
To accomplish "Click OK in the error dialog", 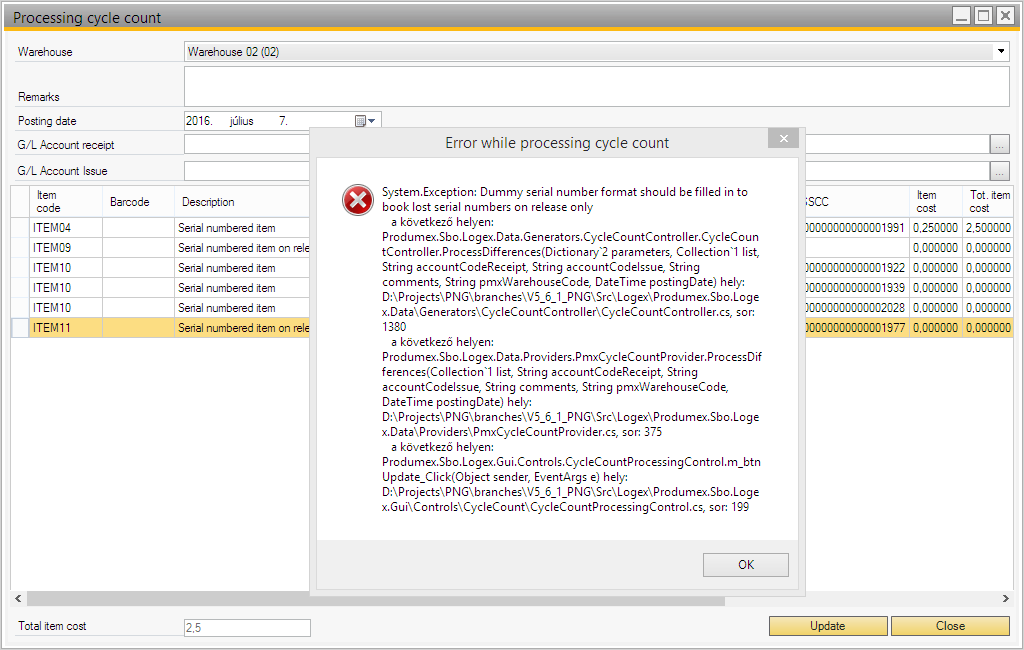I will 745,565.
